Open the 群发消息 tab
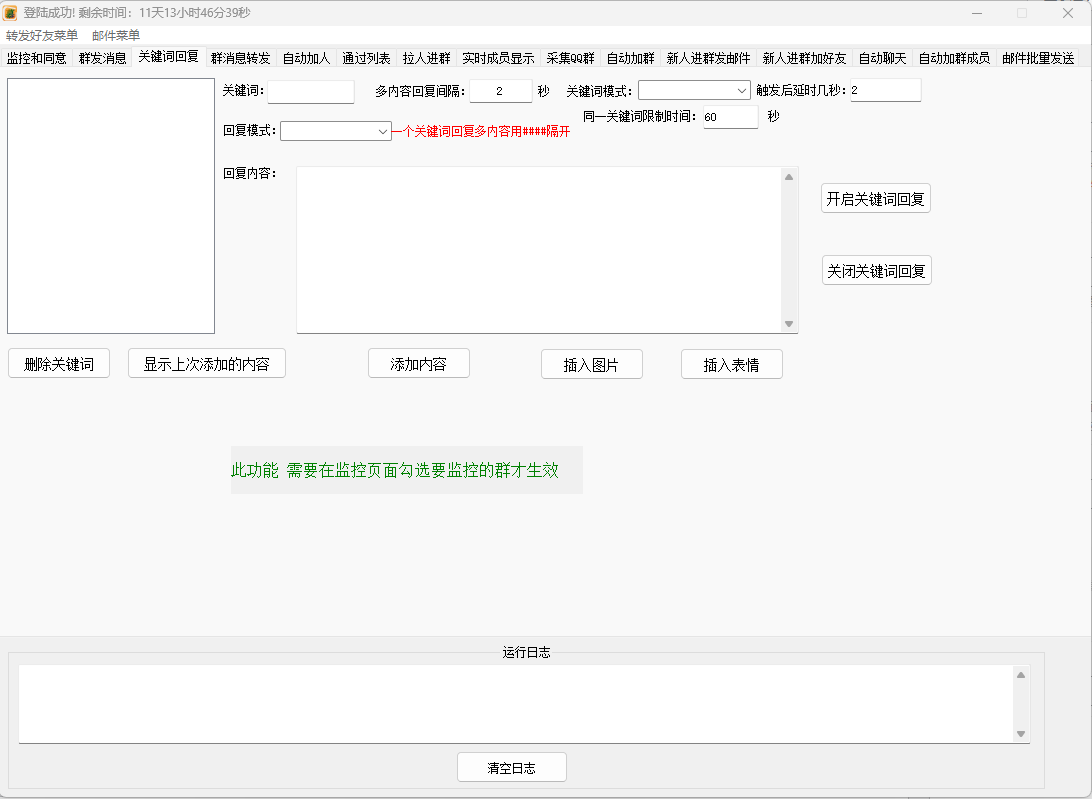 (103, 58)
